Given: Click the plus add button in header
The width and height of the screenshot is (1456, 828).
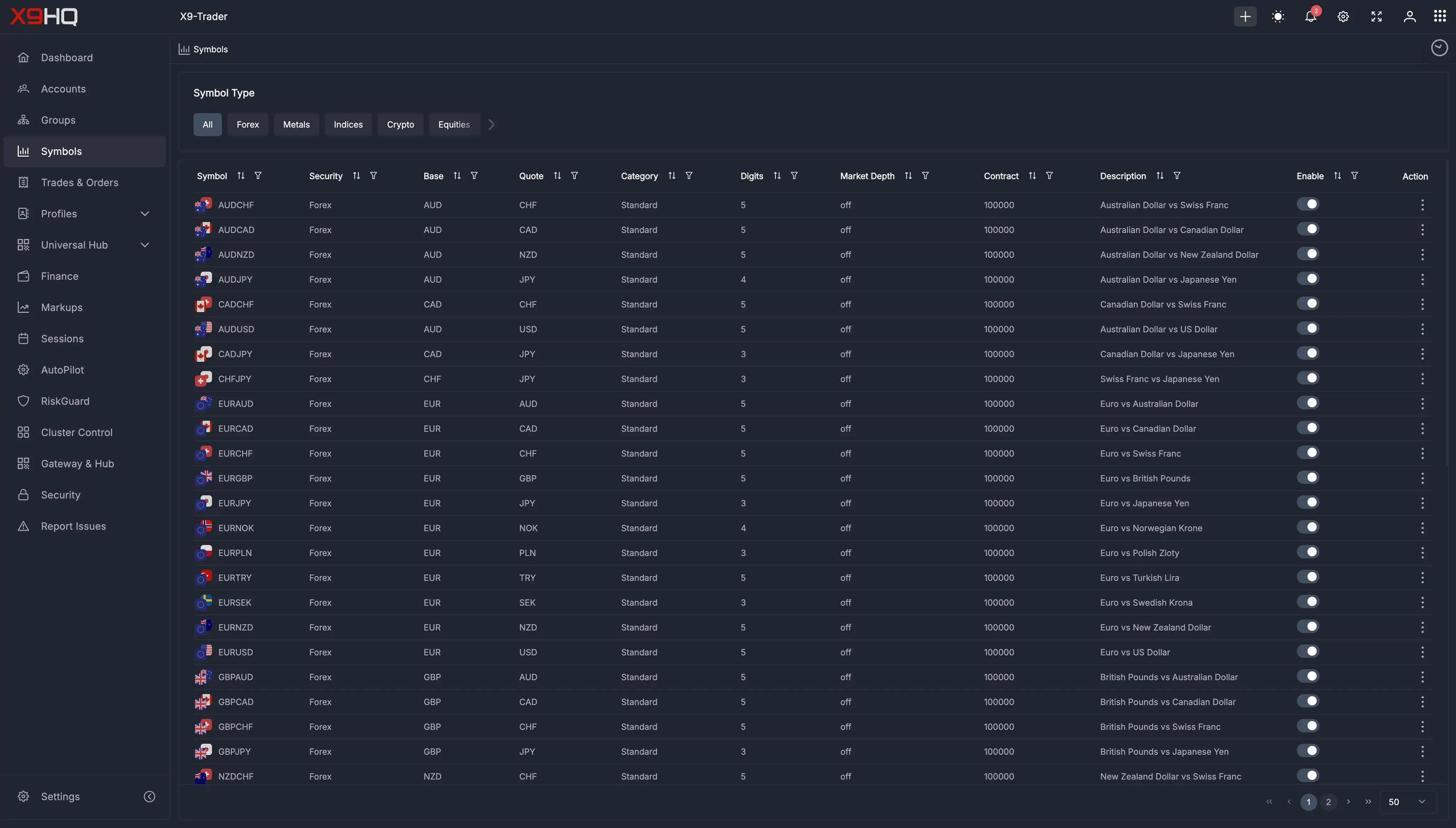Looking at the screenshot, I should point(1245,17).
